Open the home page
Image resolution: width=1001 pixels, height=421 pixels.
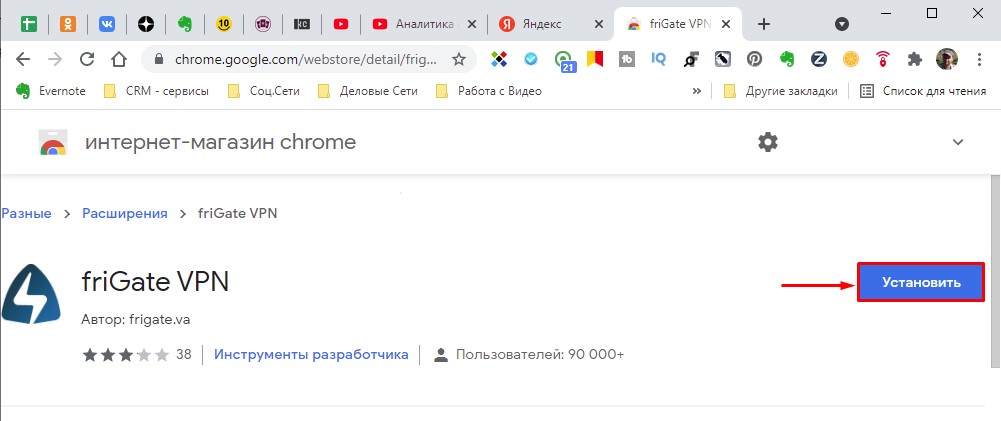pos(119,59)
